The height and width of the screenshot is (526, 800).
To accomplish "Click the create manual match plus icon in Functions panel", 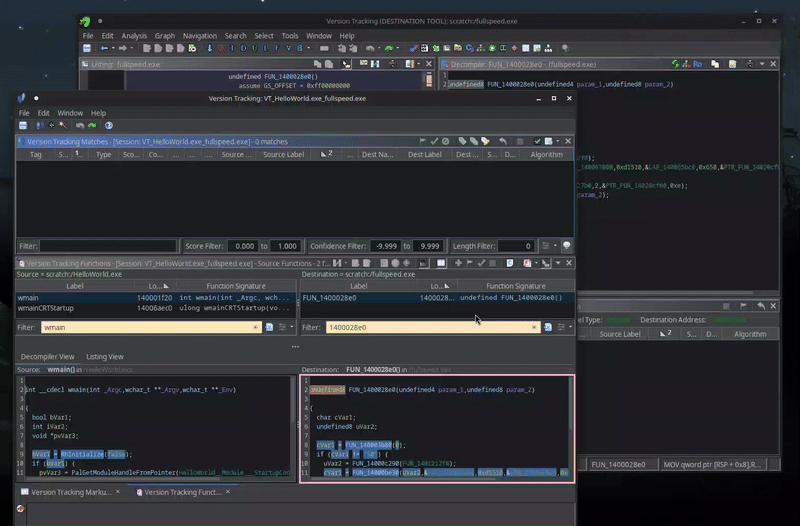I will (x=458, y=263).
